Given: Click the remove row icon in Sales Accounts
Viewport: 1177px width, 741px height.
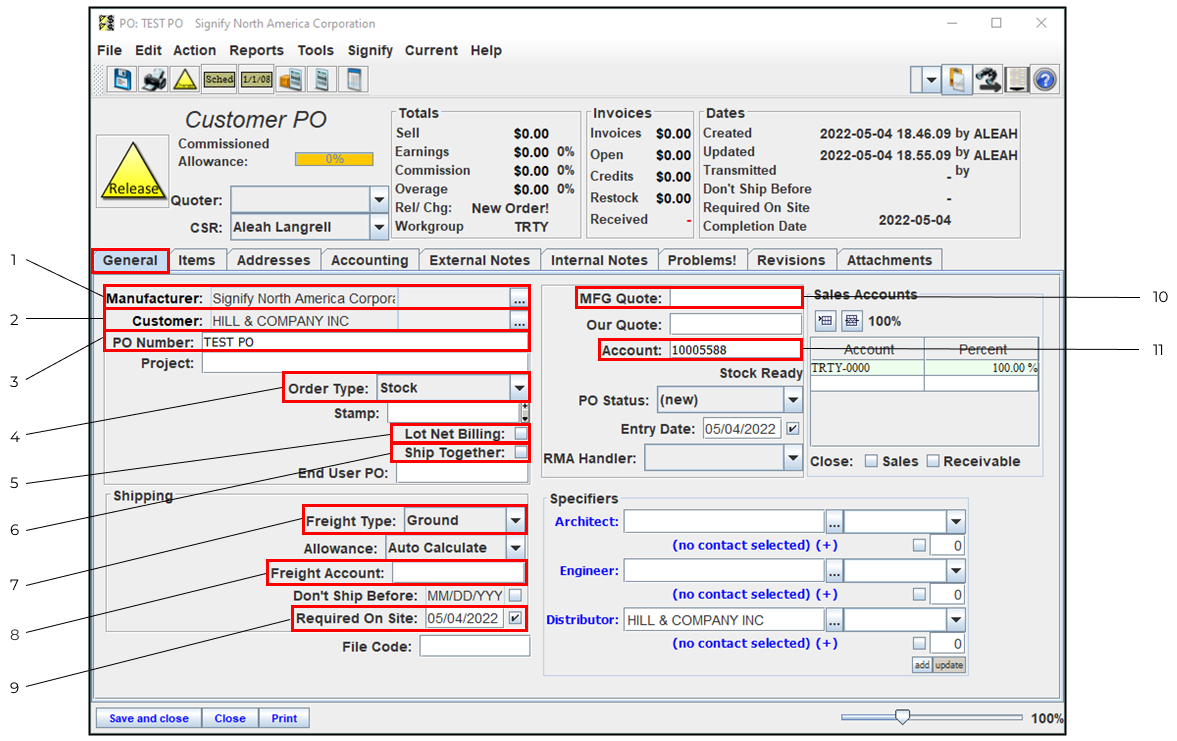Looking at the screenshot, I should click(x=851, y=321).
